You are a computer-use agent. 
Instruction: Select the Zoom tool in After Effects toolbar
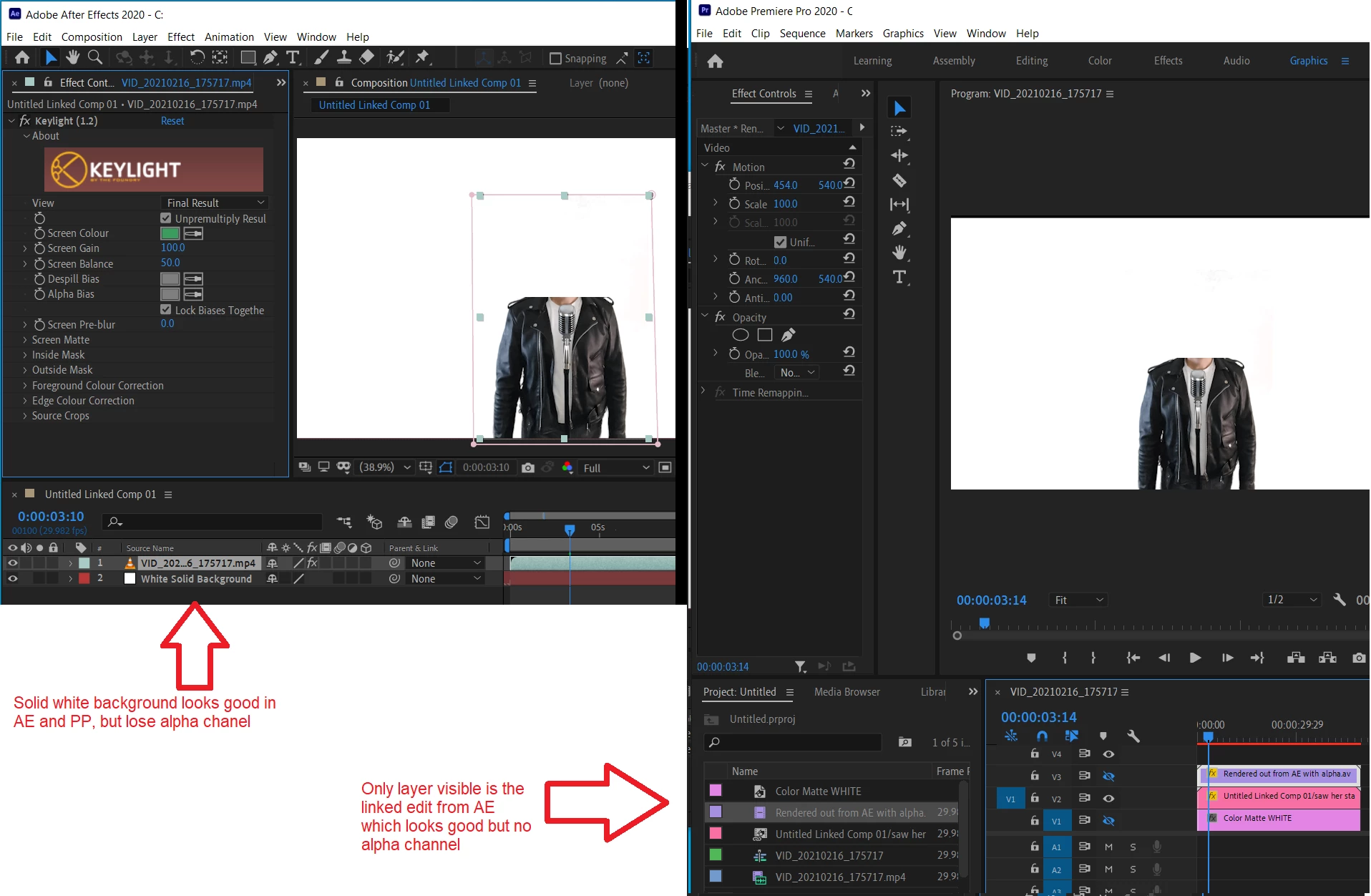(x=94, y=58)
